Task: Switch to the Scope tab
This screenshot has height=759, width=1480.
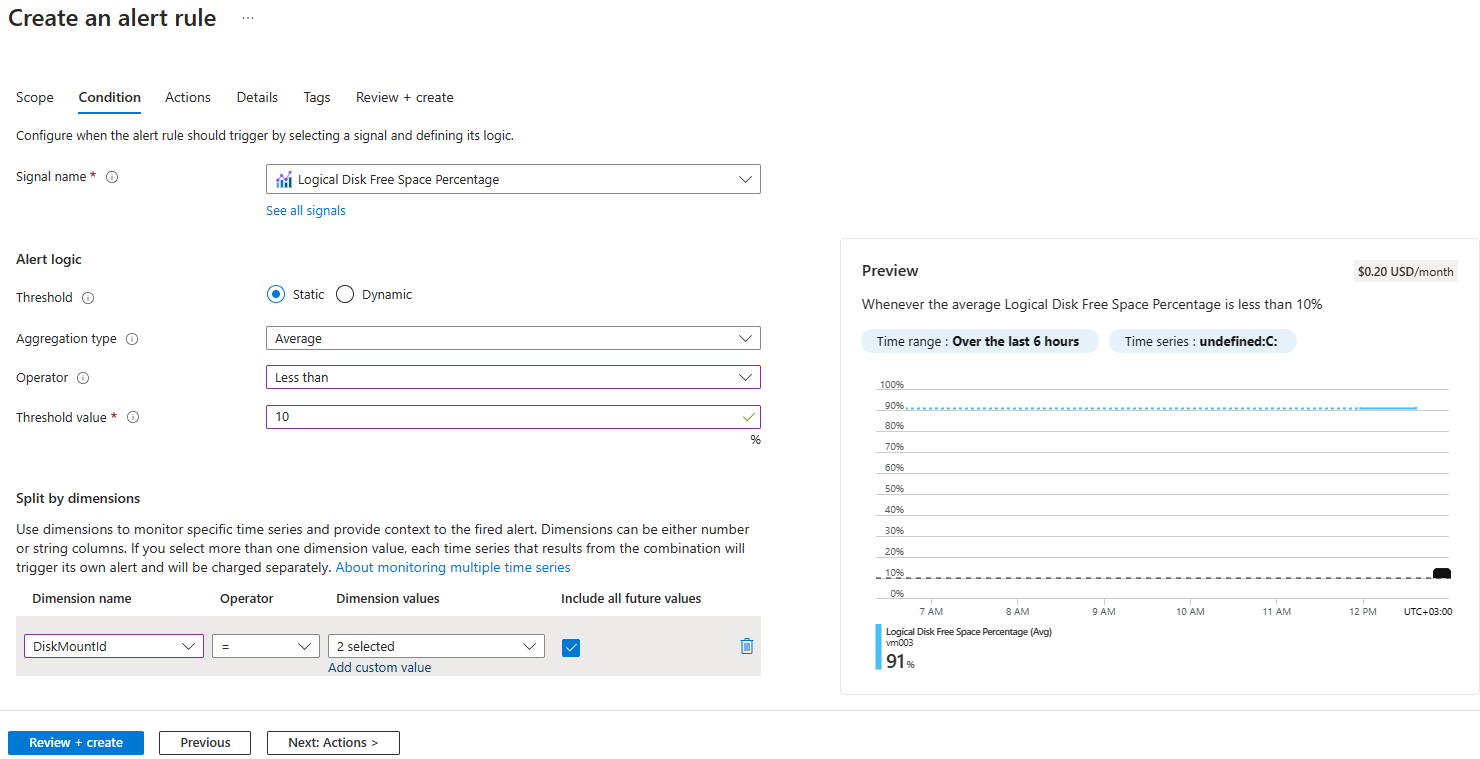Action: coord(34,97)
